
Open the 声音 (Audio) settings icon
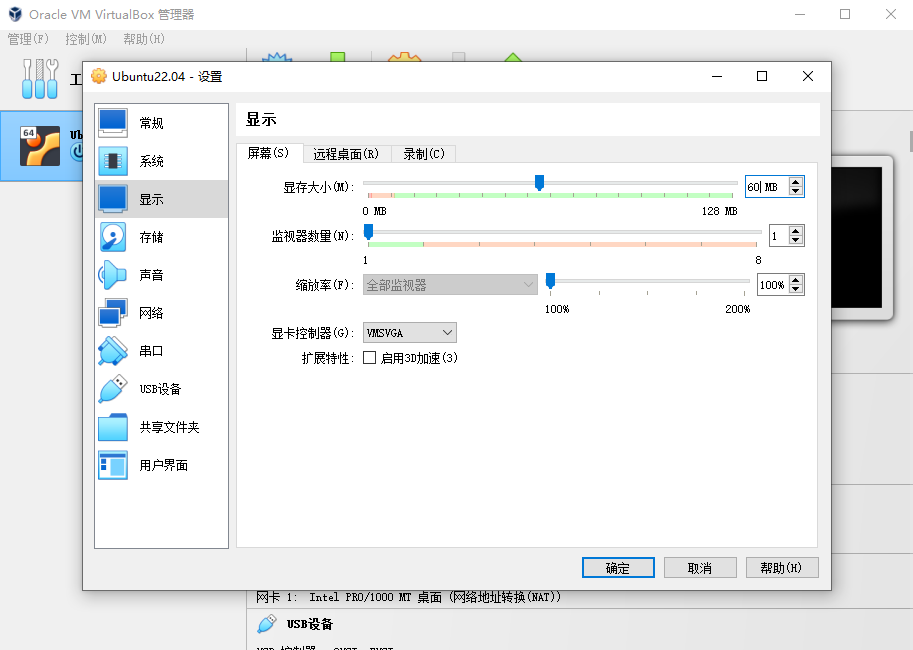[x=113, y=275]
